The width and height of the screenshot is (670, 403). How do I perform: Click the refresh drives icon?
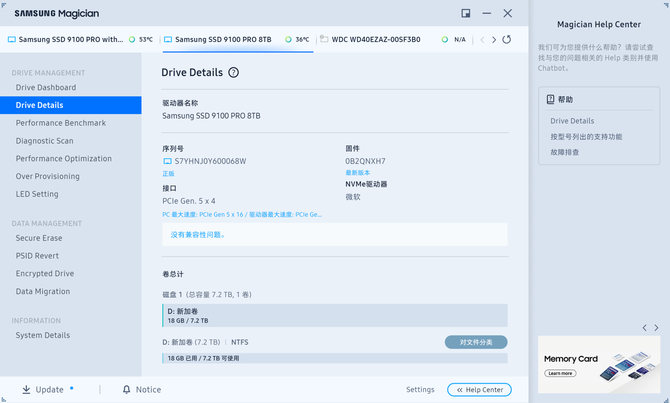(506, 39)
